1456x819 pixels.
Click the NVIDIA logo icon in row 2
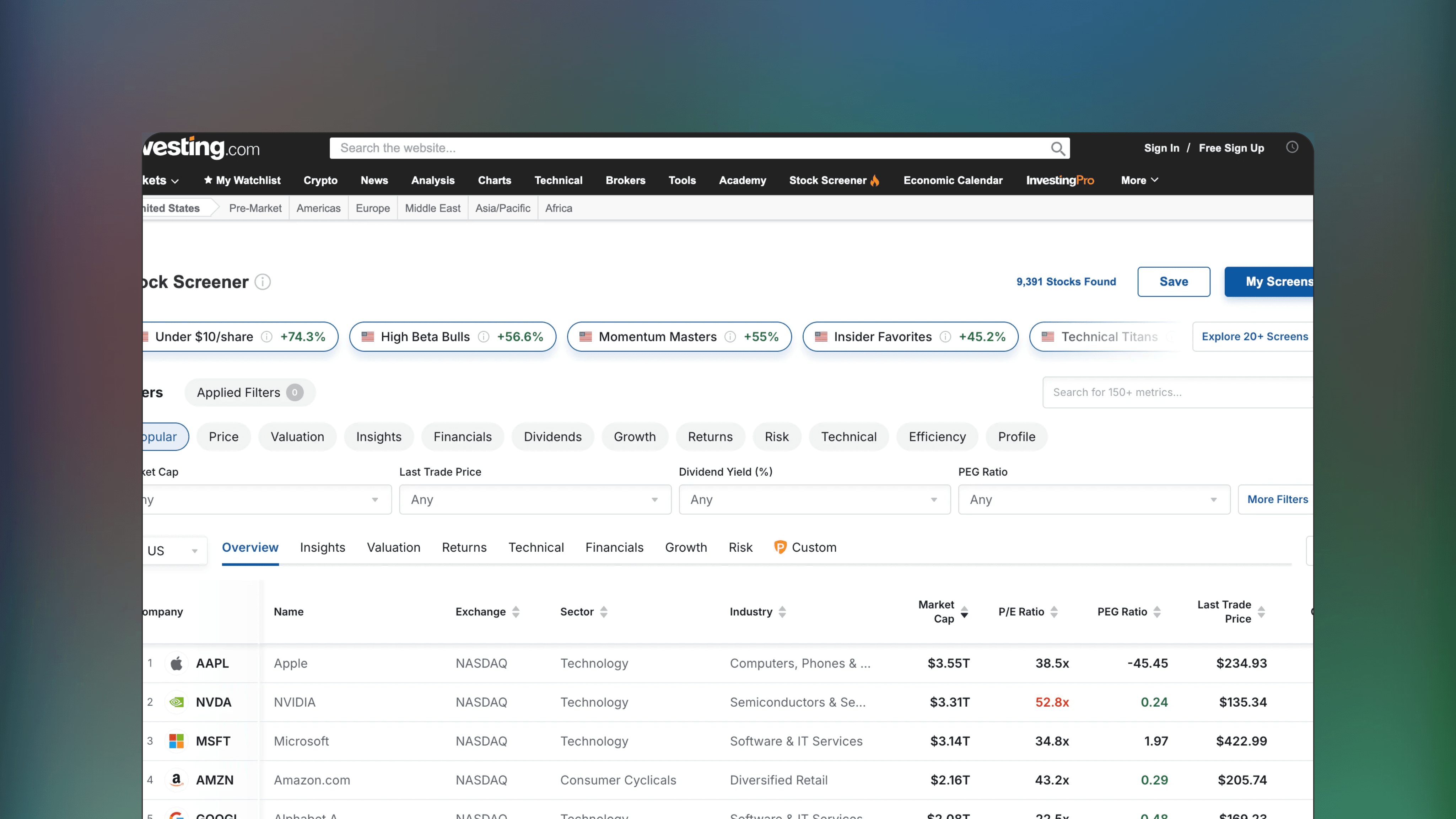point(176,702)
